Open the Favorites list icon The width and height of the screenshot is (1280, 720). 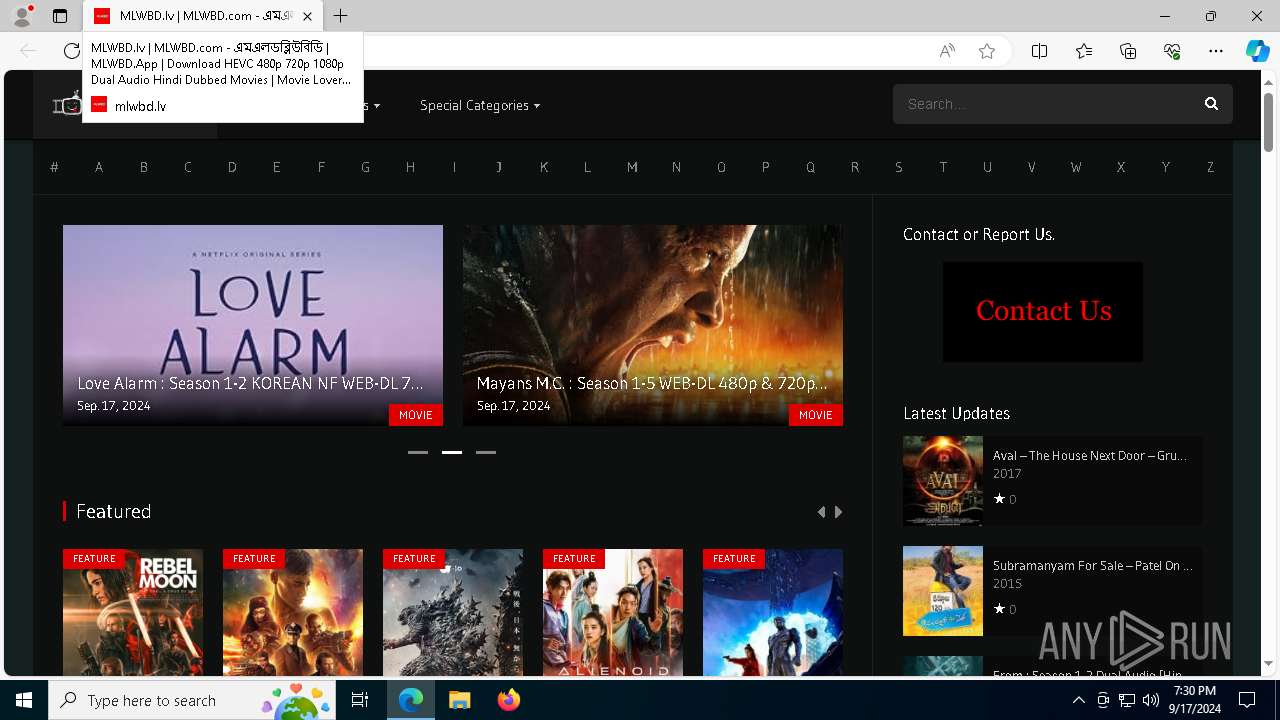coord(1084,51)
